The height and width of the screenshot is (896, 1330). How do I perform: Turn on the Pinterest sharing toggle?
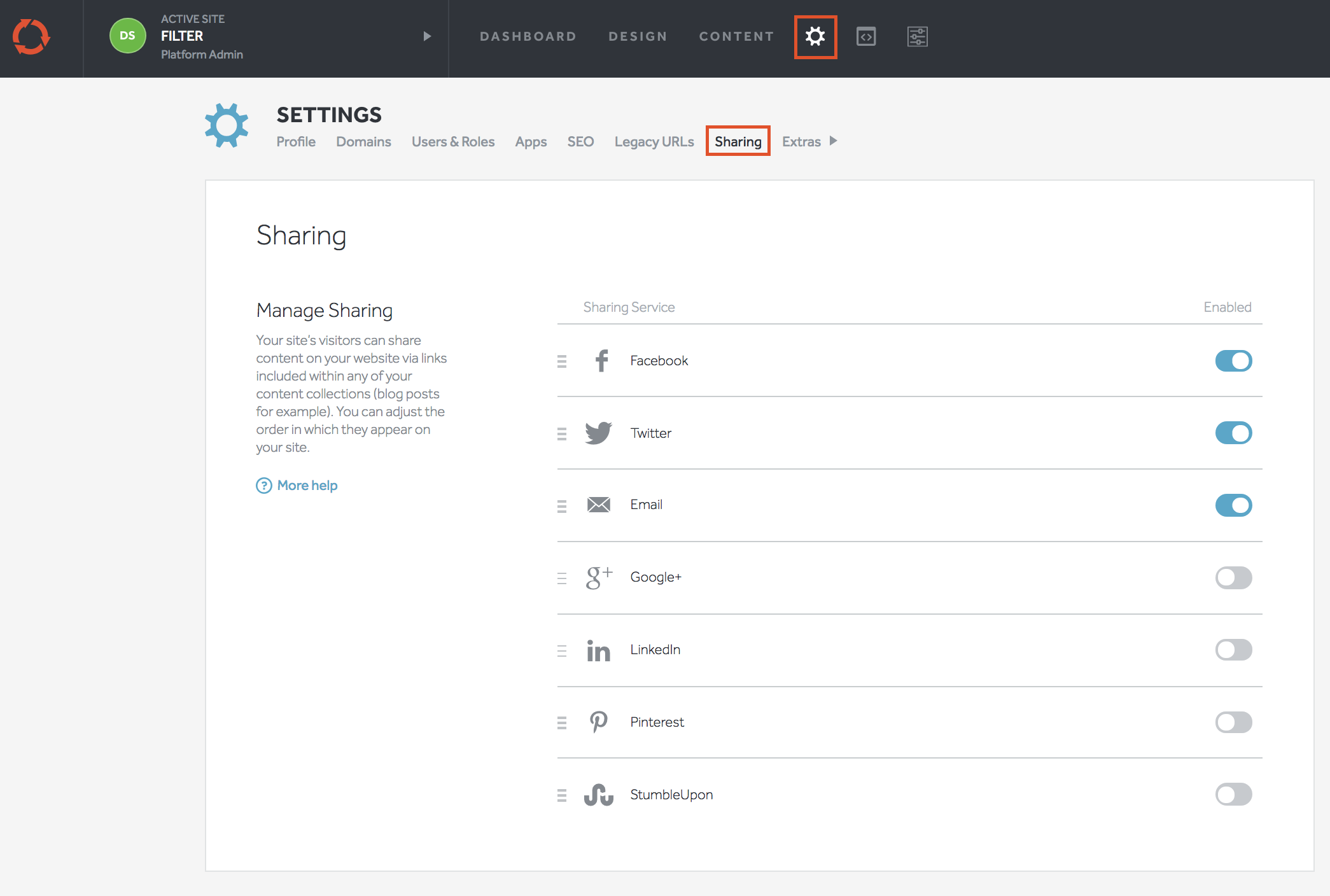pos(1233,722)
